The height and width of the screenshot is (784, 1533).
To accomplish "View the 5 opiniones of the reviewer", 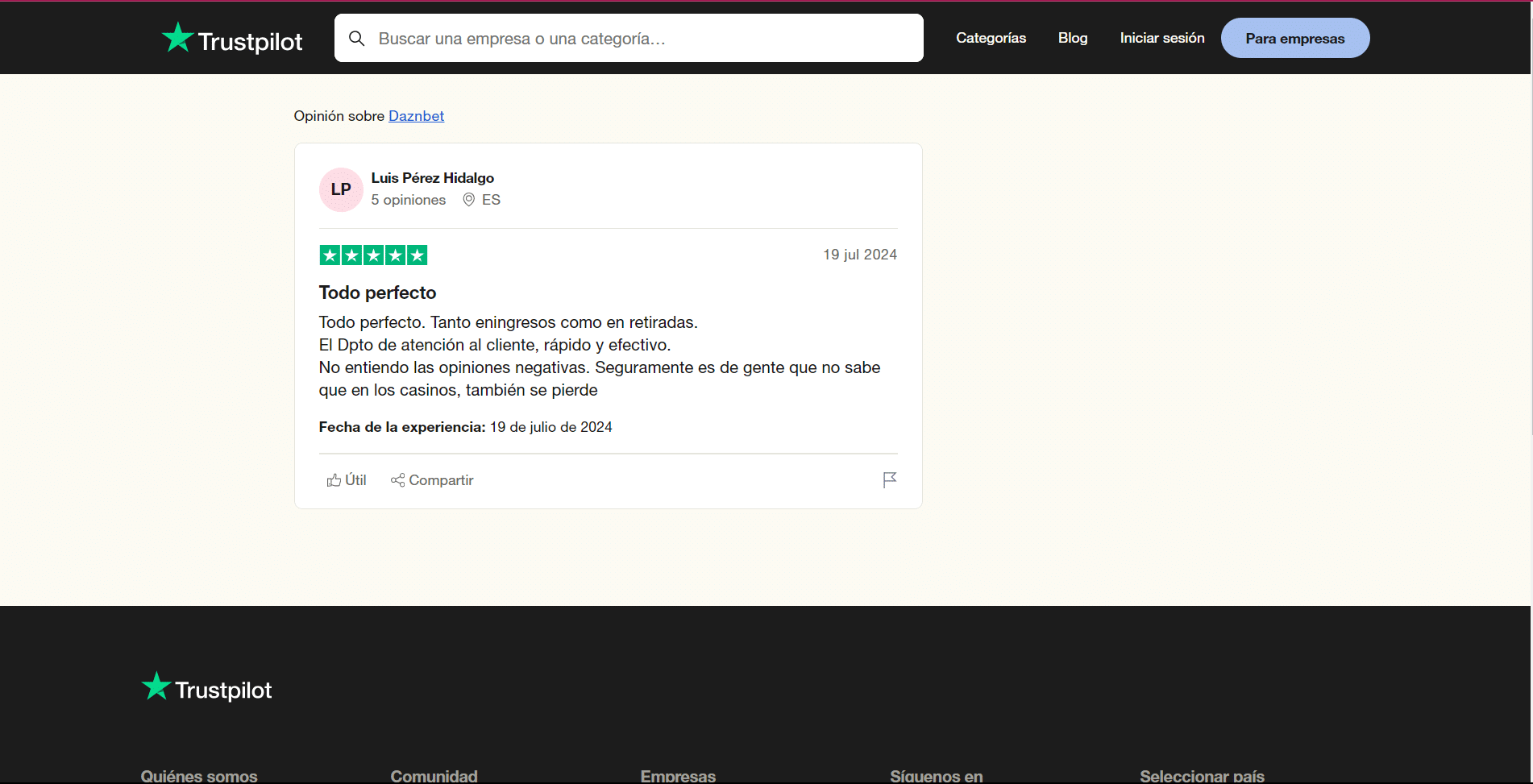I will tap(408, 199).
